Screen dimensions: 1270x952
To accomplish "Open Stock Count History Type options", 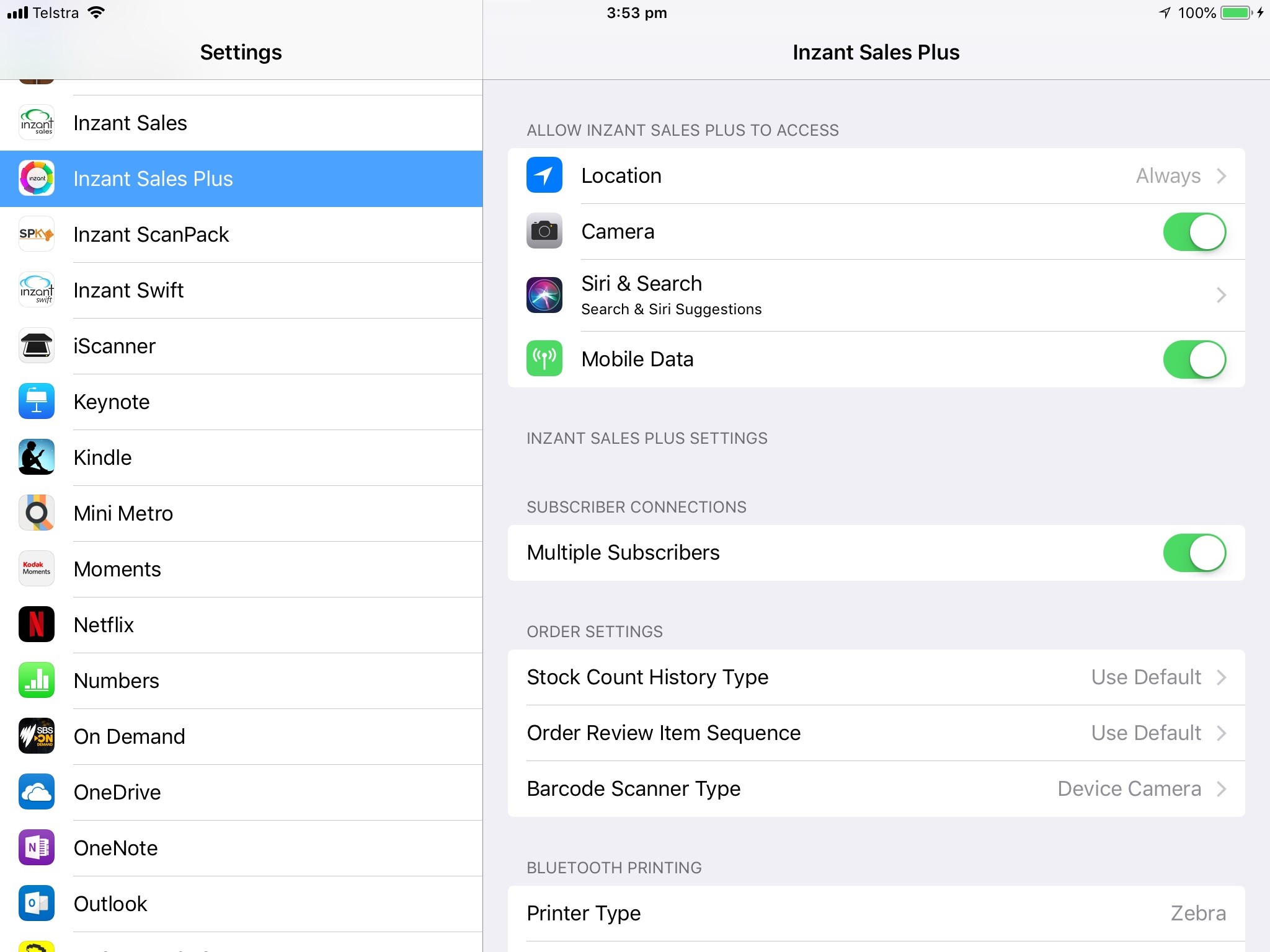I will (876, 677).
